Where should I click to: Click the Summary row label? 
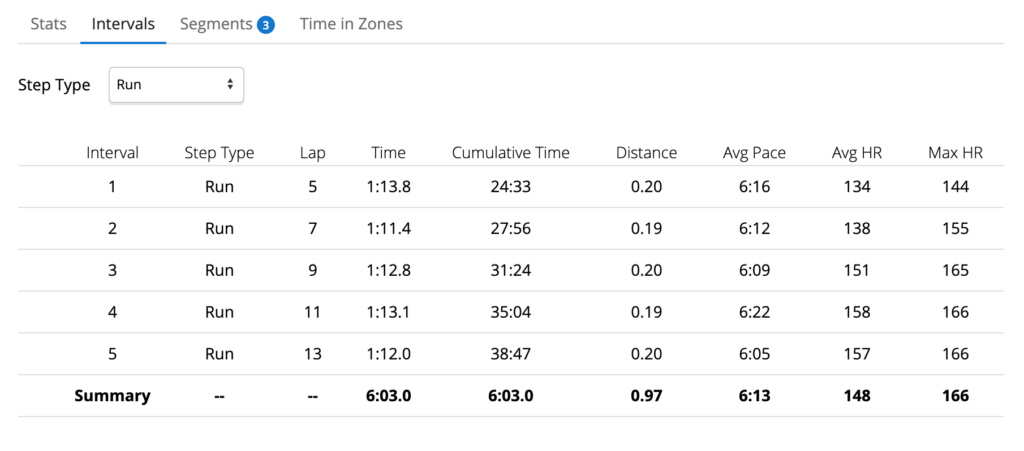point(112,396)
